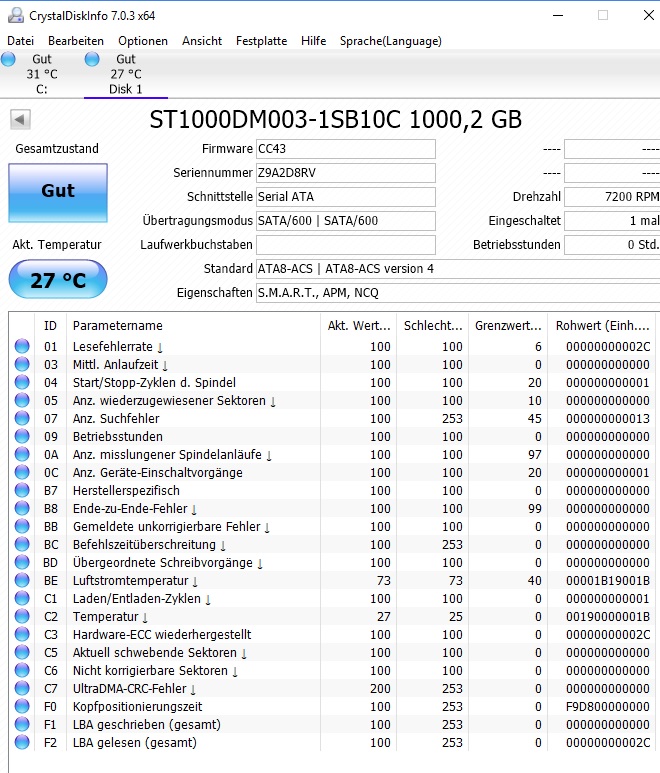Image resolution: width=660 pixels, height=773 pixels.
Task: Open the Festplatte menu
Action: point(261,41)
